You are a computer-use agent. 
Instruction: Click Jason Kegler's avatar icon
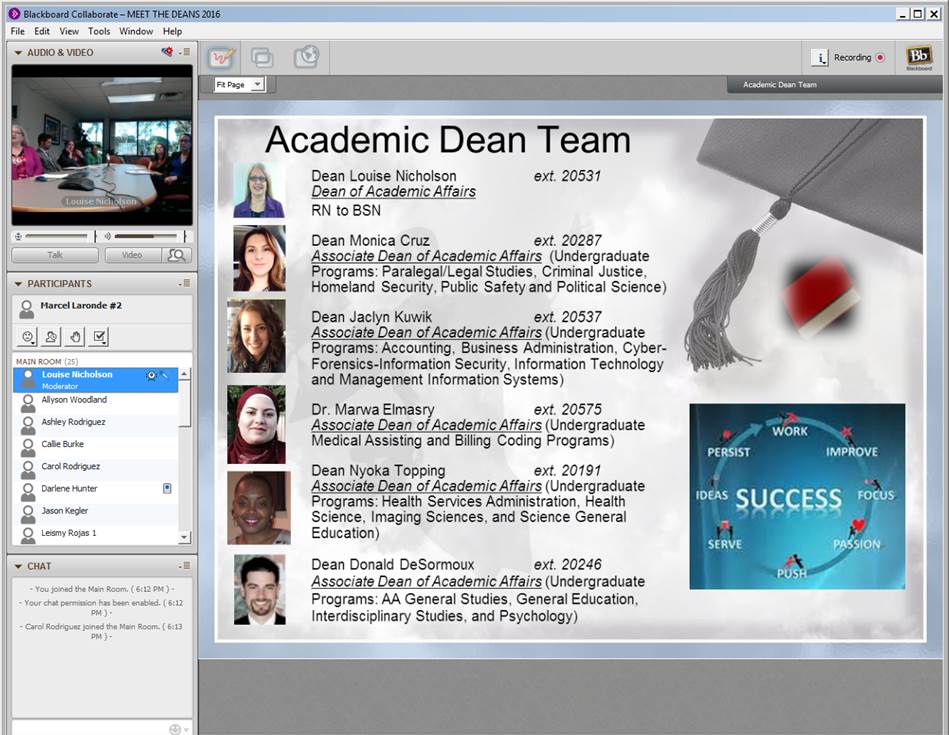click(x=28, y=513)
